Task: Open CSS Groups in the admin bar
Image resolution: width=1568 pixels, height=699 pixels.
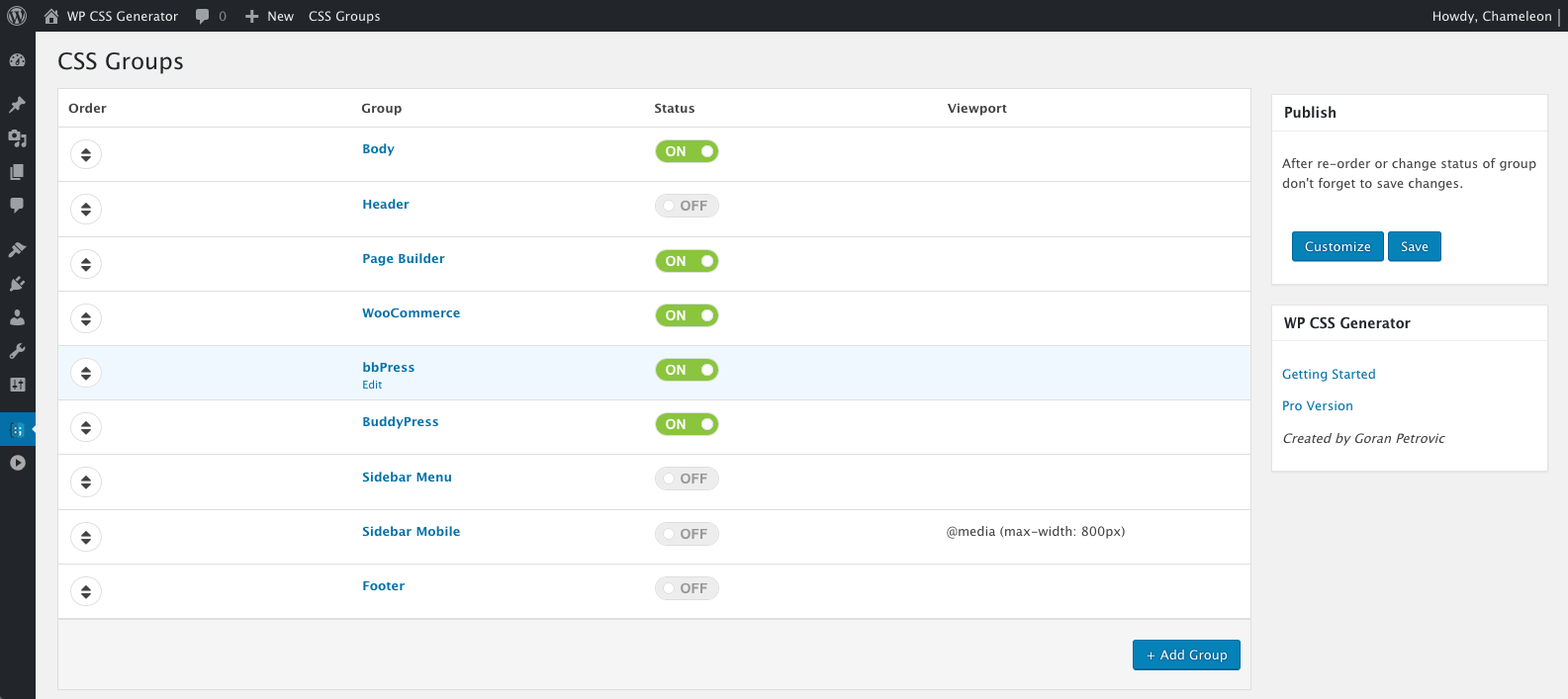Action: click(x=344, y=16)
